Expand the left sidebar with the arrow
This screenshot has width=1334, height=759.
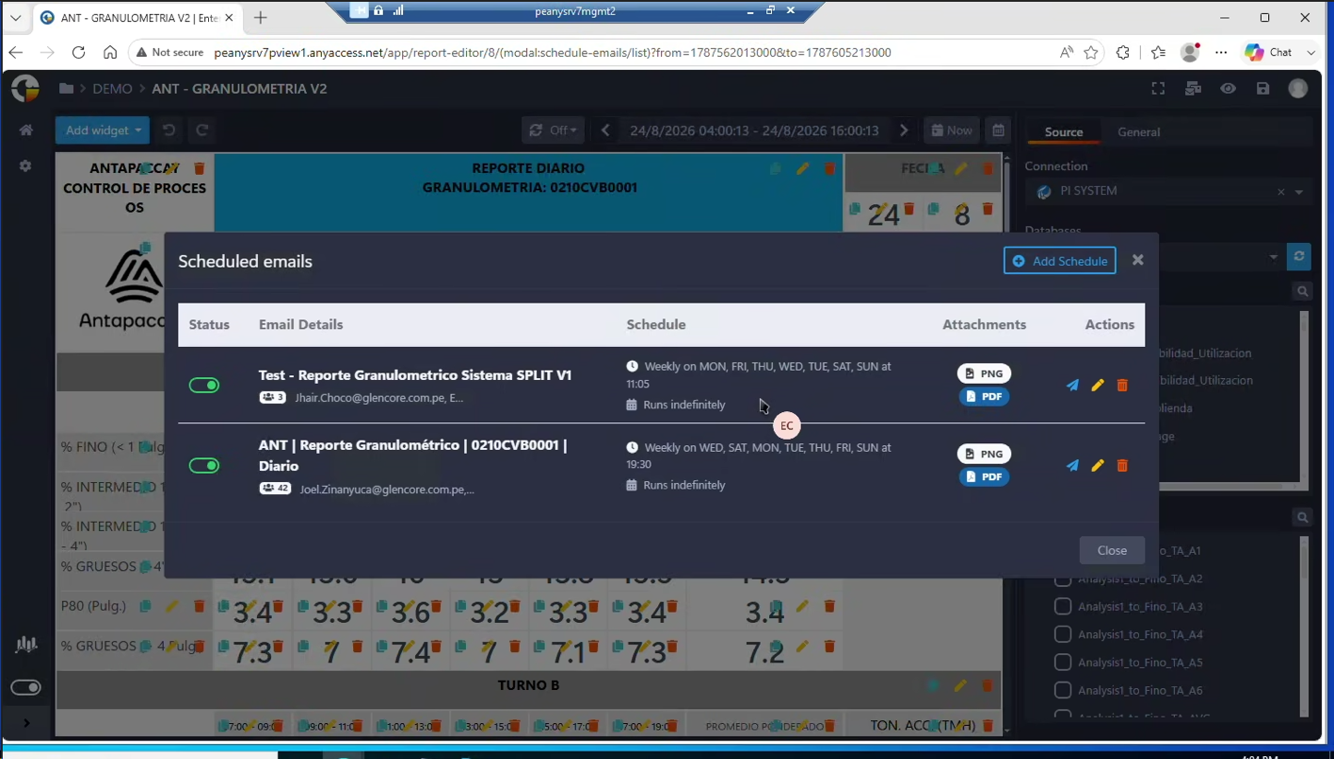click(x=26, y=723)
